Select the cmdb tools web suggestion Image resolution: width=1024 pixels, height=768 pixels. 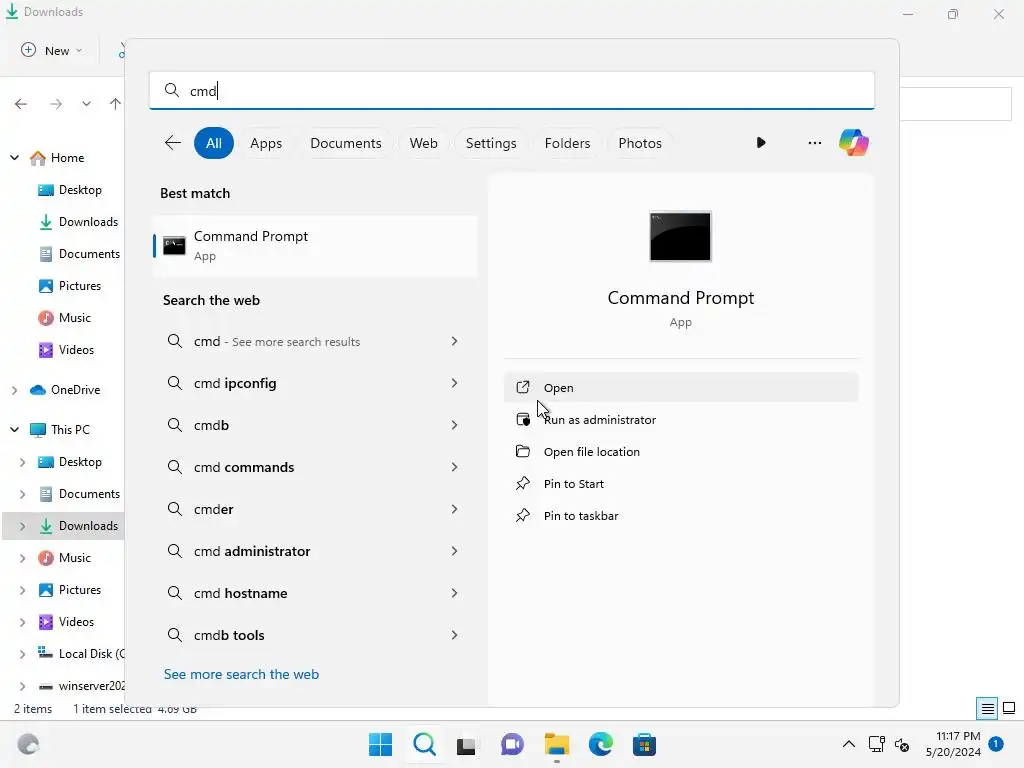coord(315,635)
